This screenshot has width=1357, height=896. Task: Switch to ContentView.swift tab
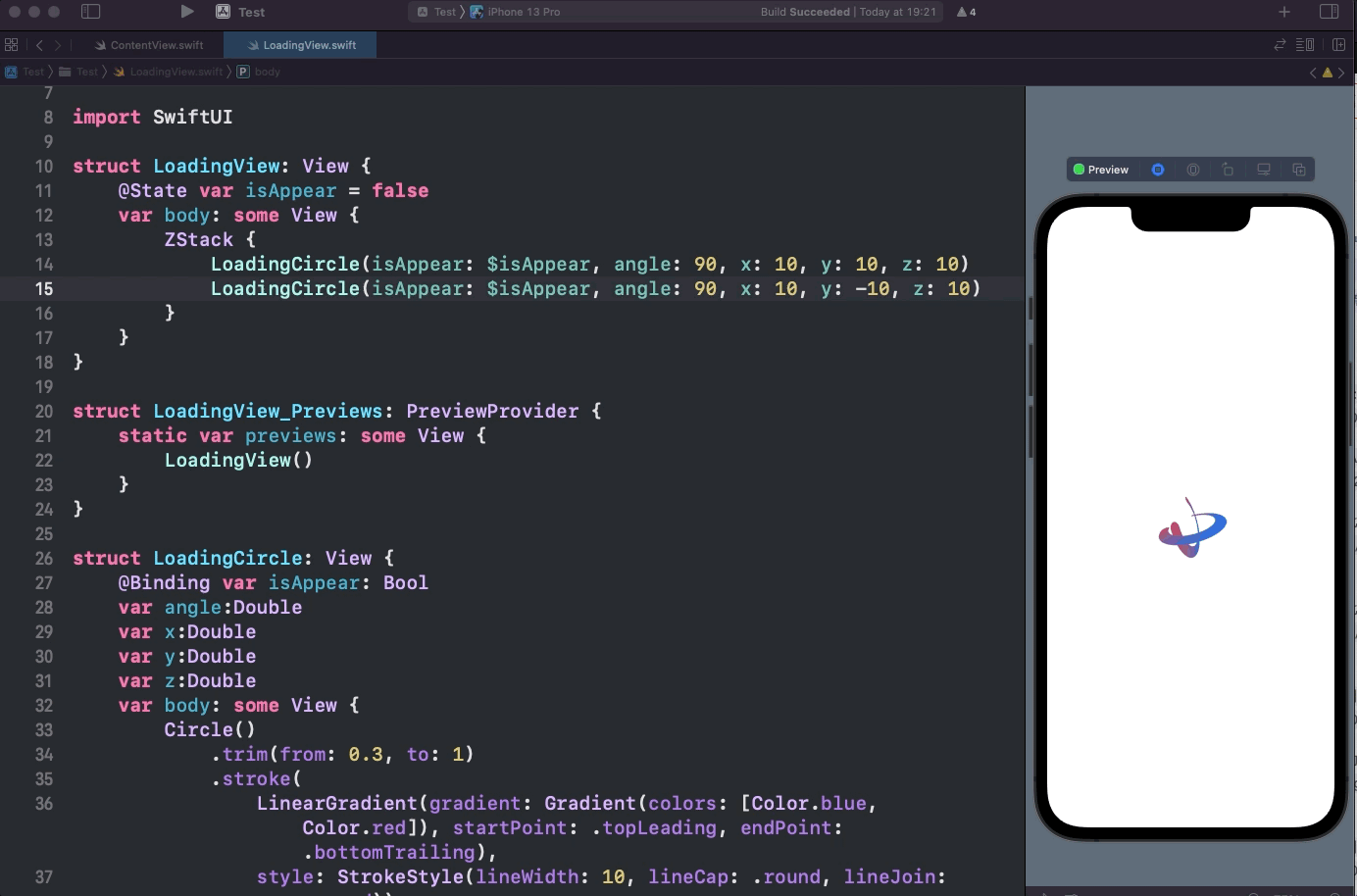[149, 45]
